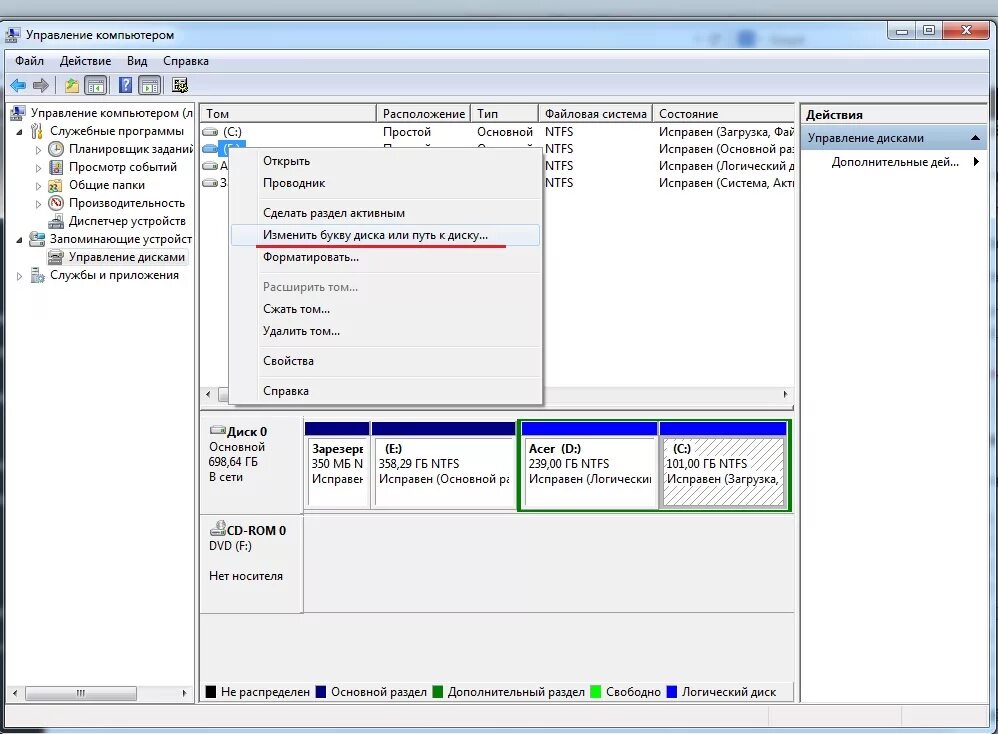Click the Show/Hide console tree icon
Image resolution: width=998 pixels, height=734 pixels.
pyautogui.click(x=95, y=85)
